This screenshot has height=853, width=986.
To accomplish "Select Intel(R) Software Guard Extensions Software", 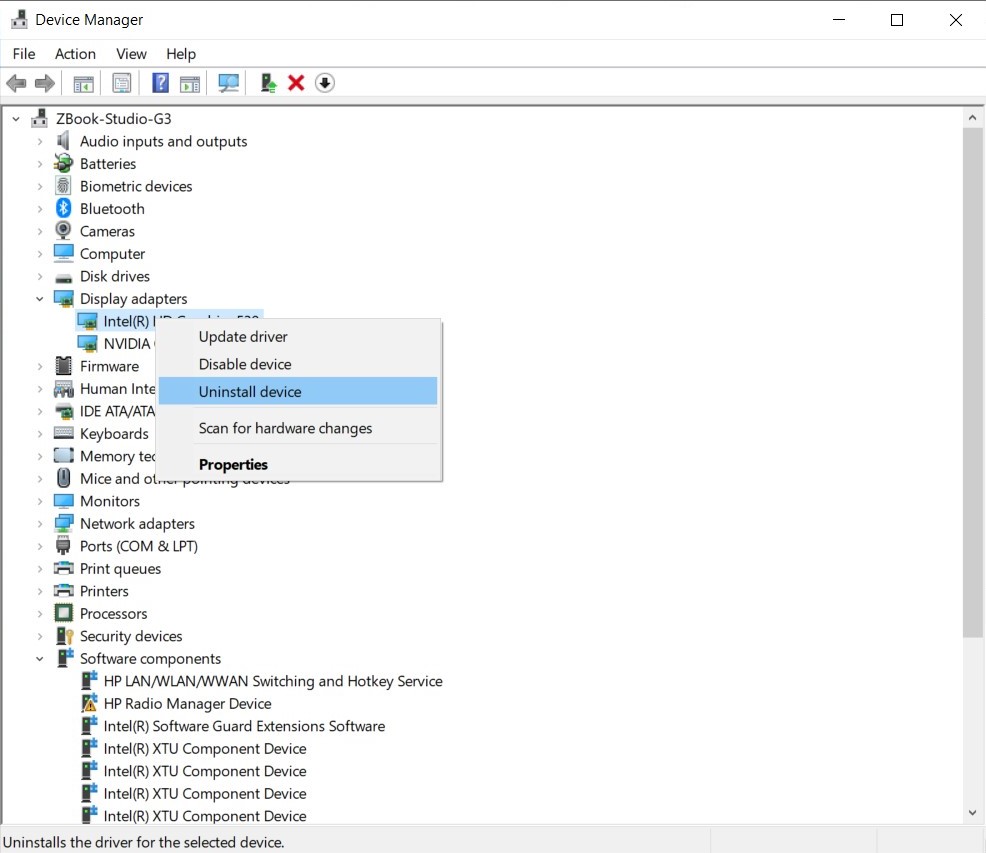I will [244, 726].
